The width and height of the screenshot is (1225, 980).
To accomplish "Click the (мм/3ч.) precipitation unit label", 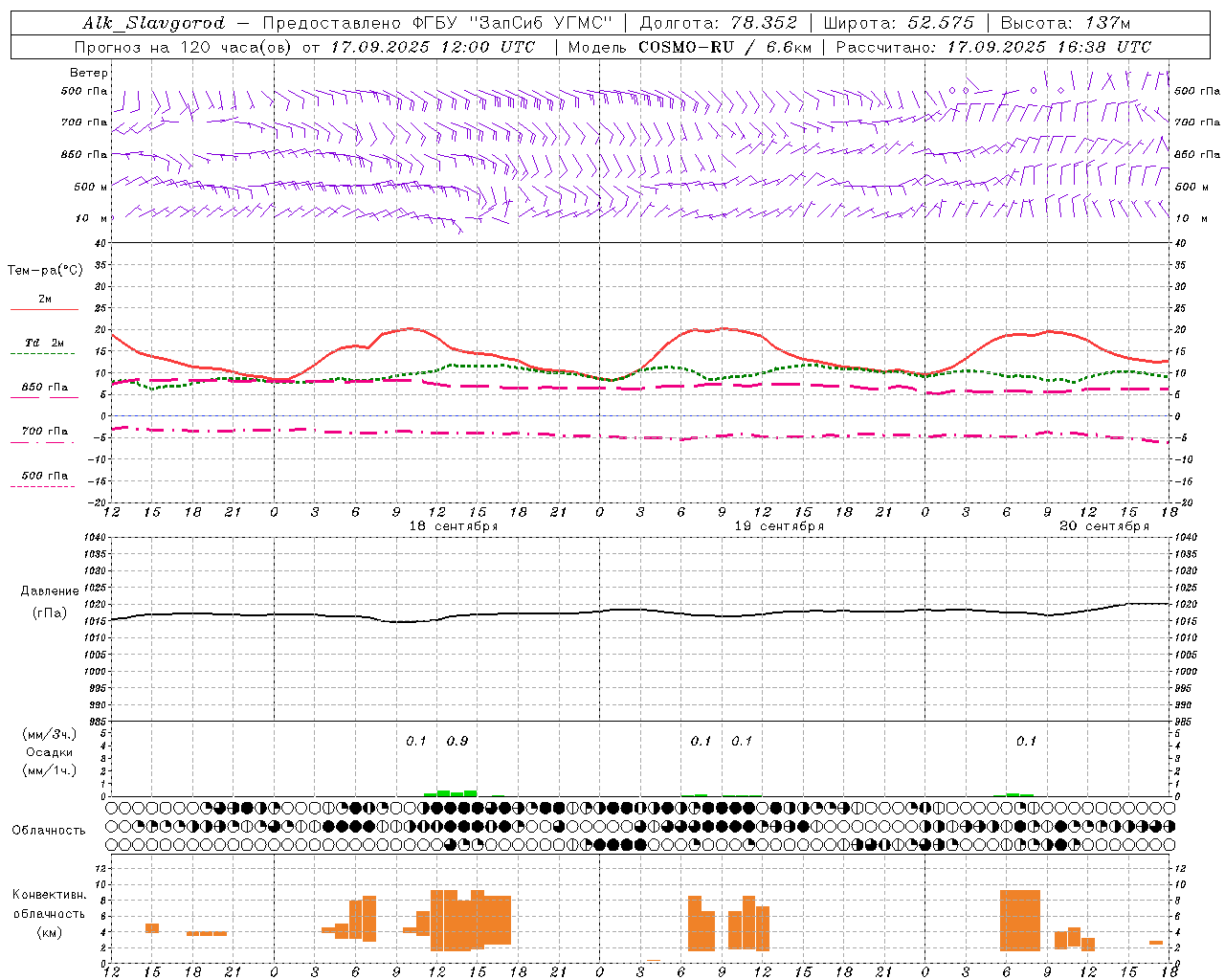I will [x=50, y=734].
